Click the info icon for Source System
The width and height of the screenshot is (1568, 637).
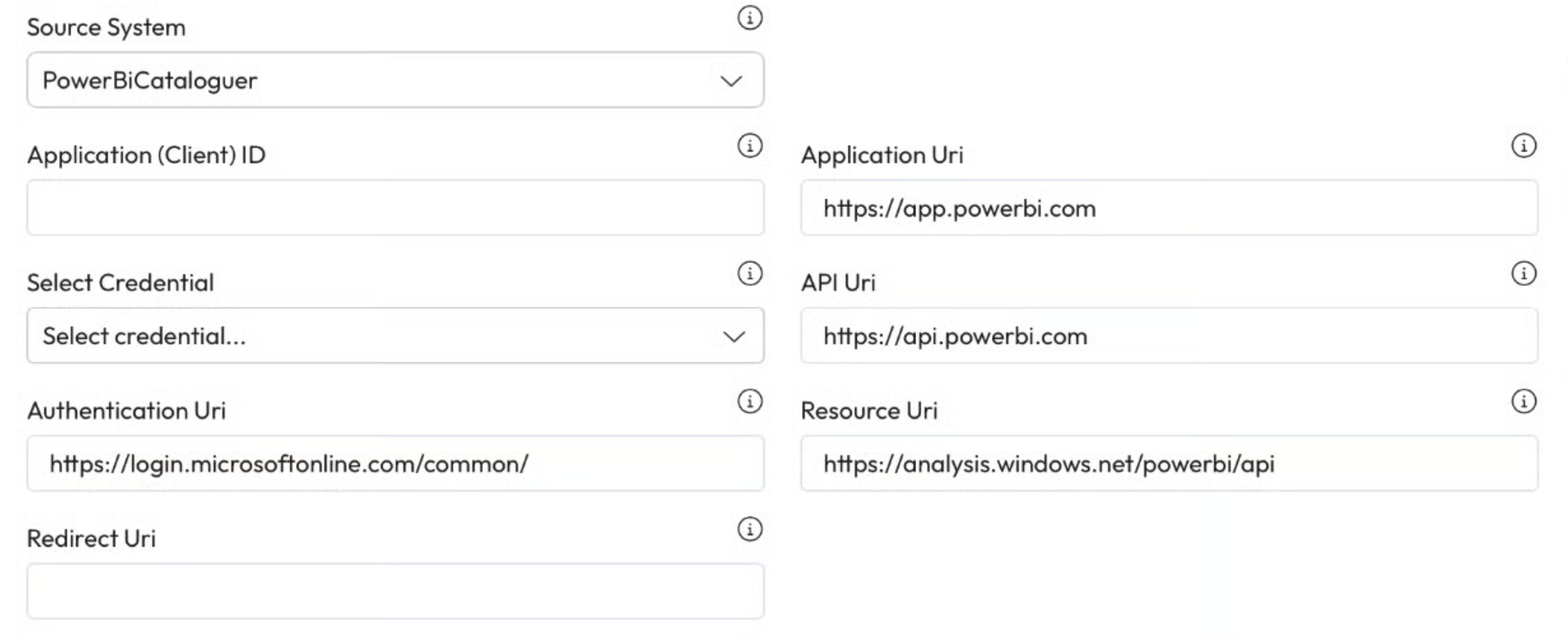pyautogui.click(x=749, y=18)
